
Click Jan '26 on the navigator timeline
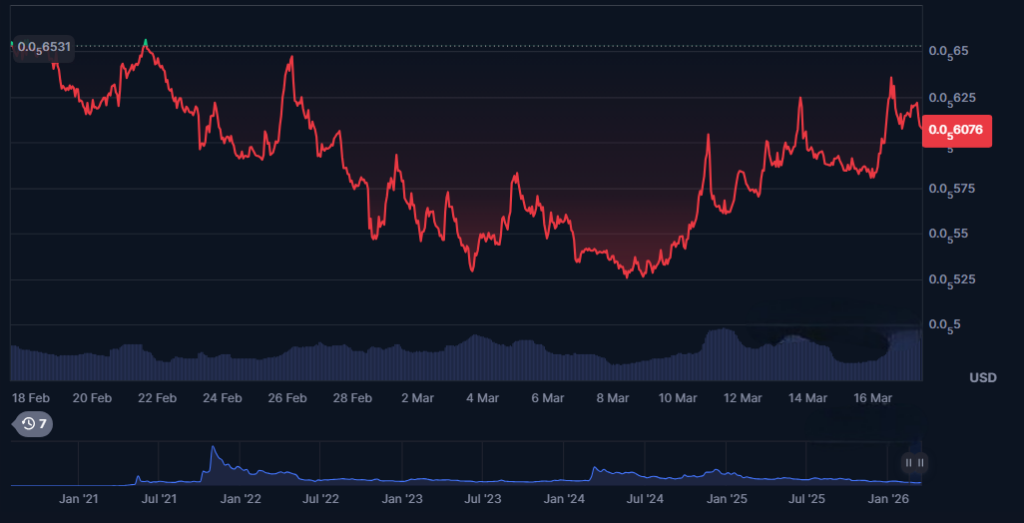(x=888, y=497)
